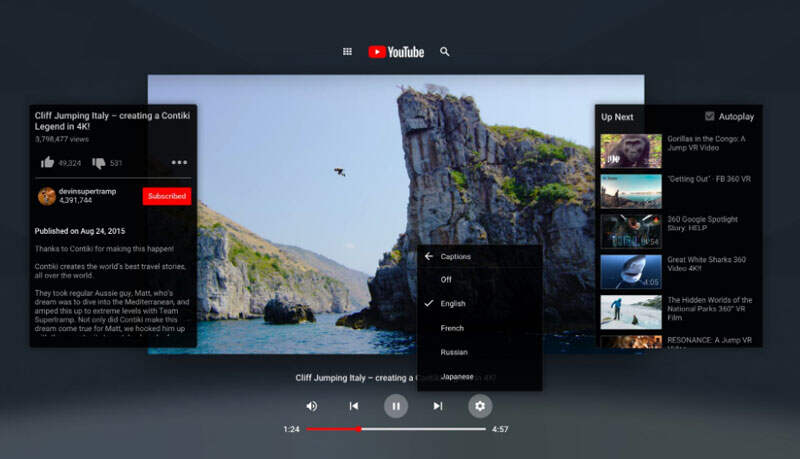This screenshot has width=800, height=459.
Task: Go back from the Captions menu
Action: (x=429, y=257)
